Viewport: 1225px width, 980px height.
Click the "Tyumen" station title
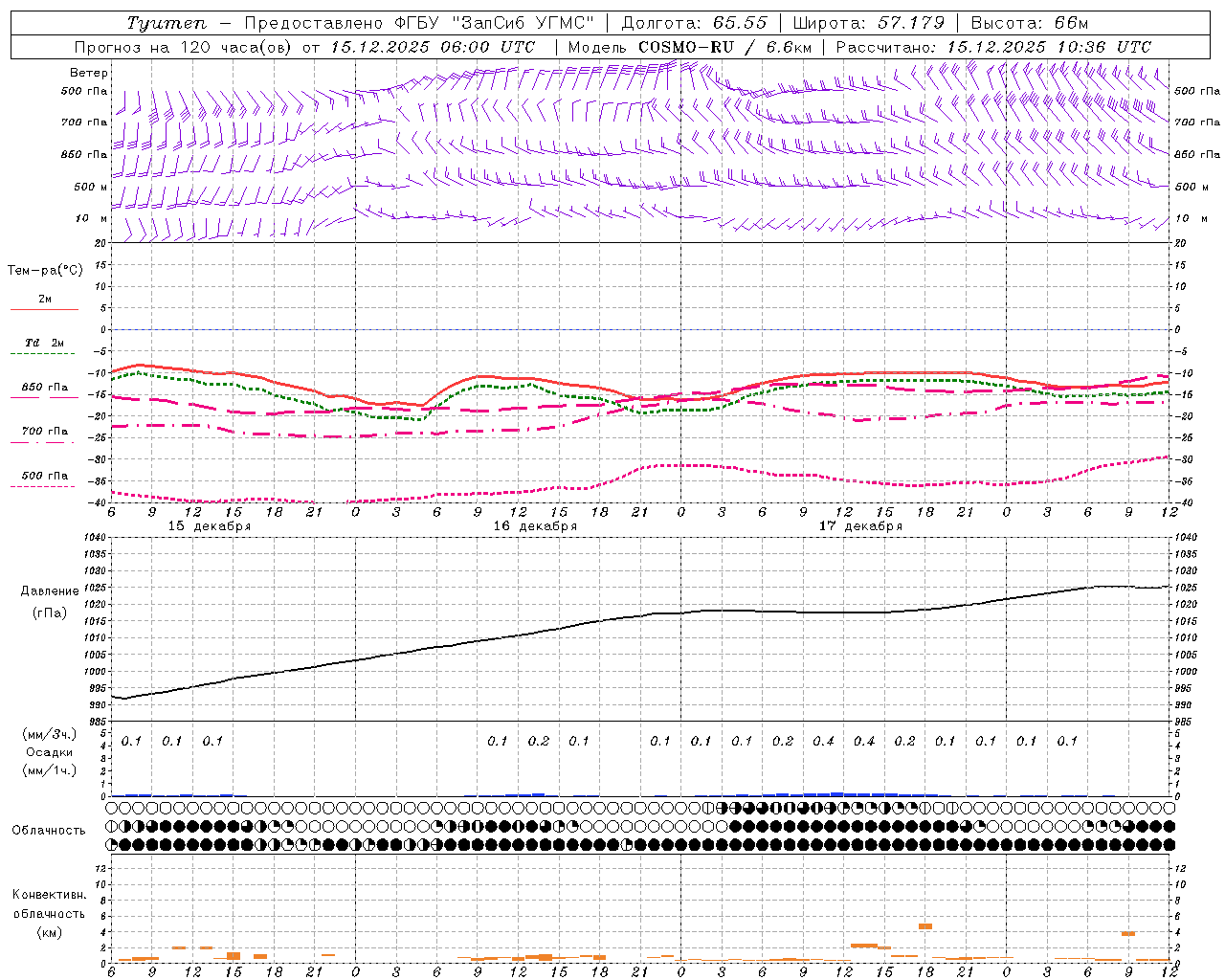tap(167, 23)
